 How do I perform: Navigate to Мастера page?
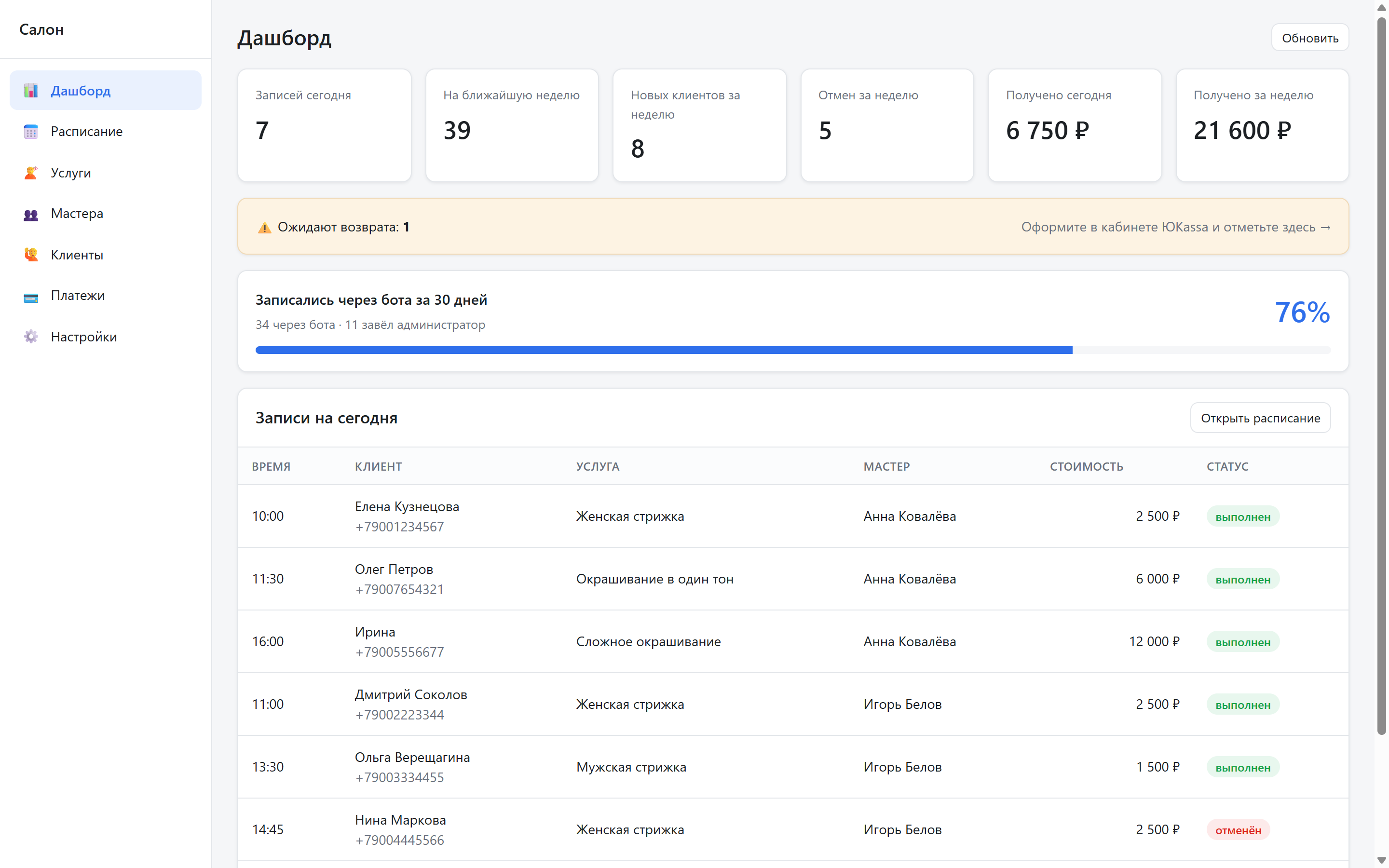[106, 214]
